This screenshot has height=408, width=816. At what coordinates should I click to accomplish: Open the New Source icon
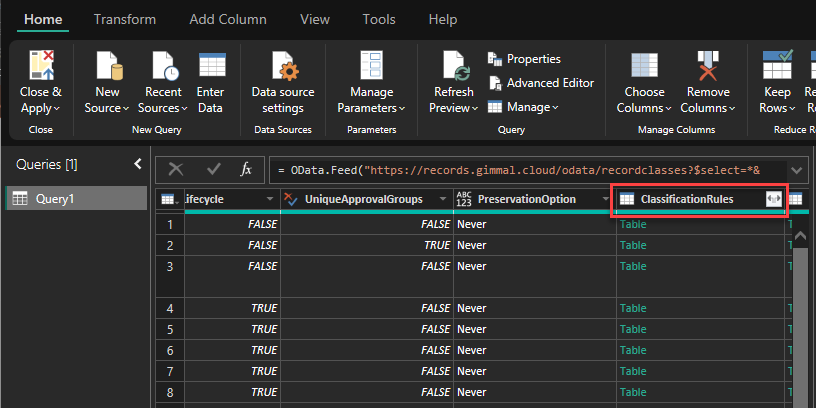coord(107,66)
